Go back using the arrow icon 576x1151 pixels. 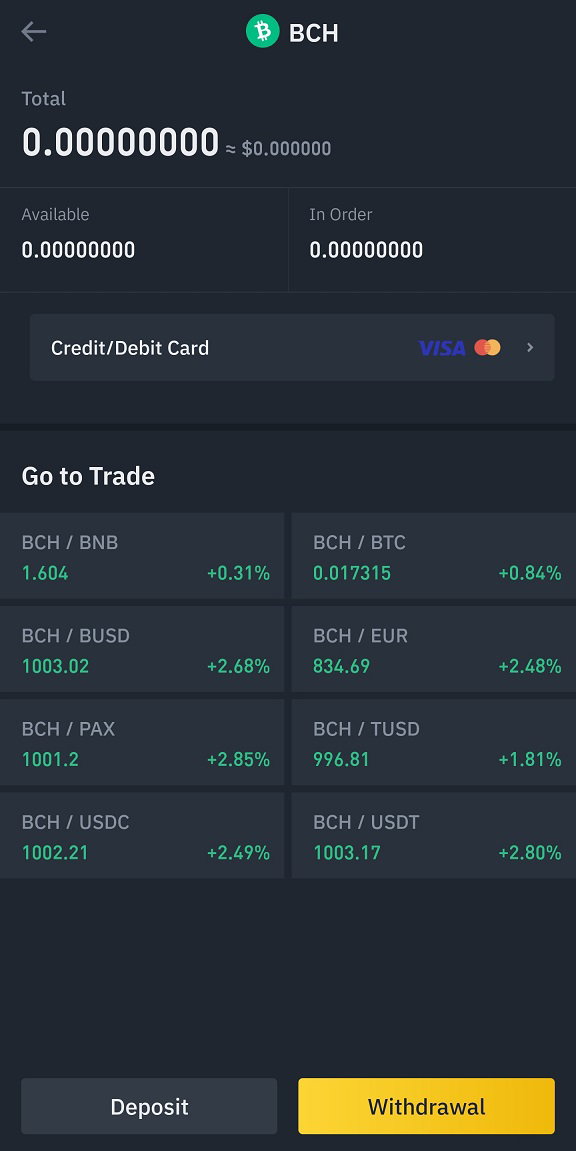pos(34,32)
